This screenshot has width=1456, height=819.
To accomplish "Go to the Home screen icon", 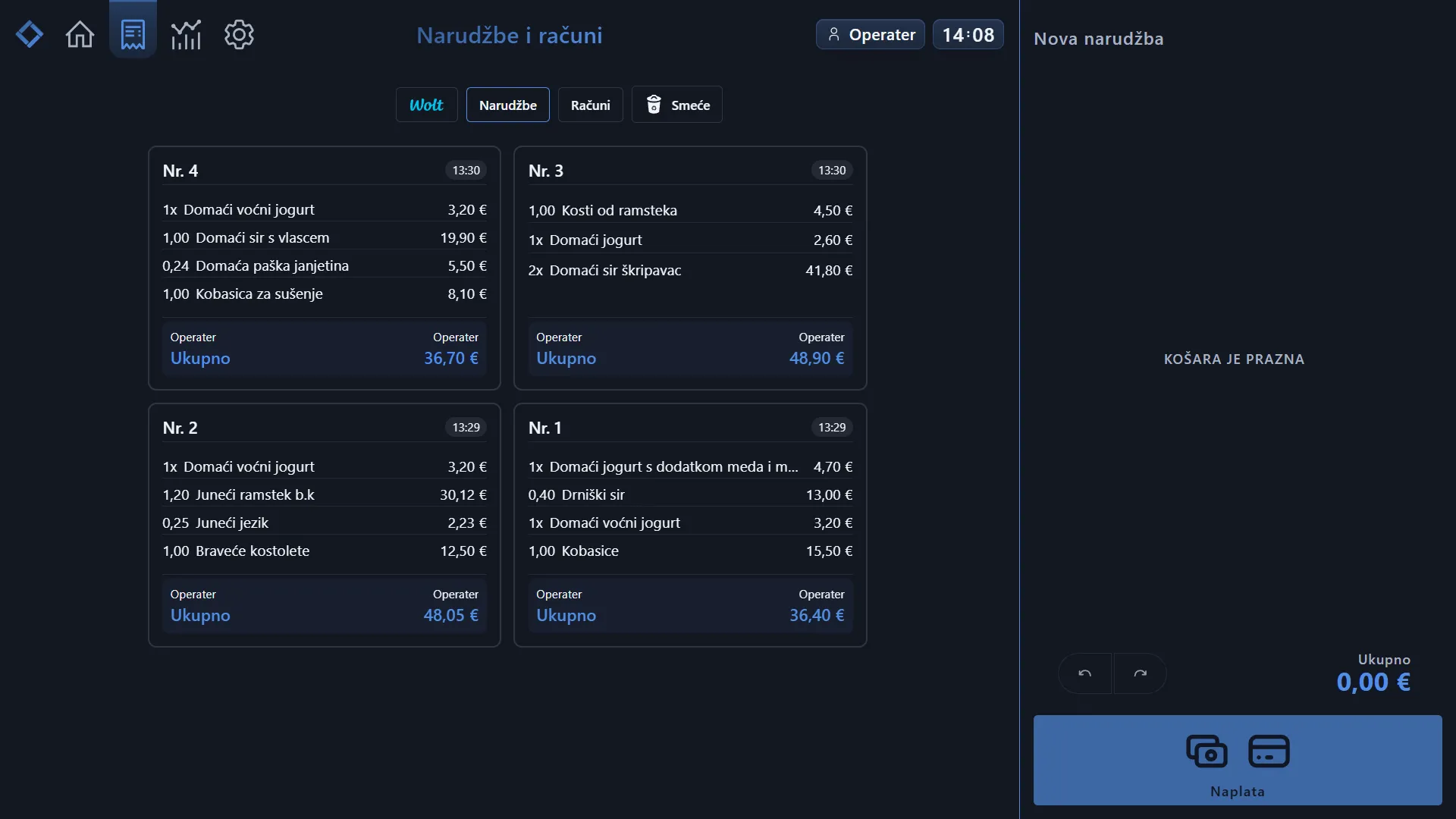I will [x=80, y=34].
